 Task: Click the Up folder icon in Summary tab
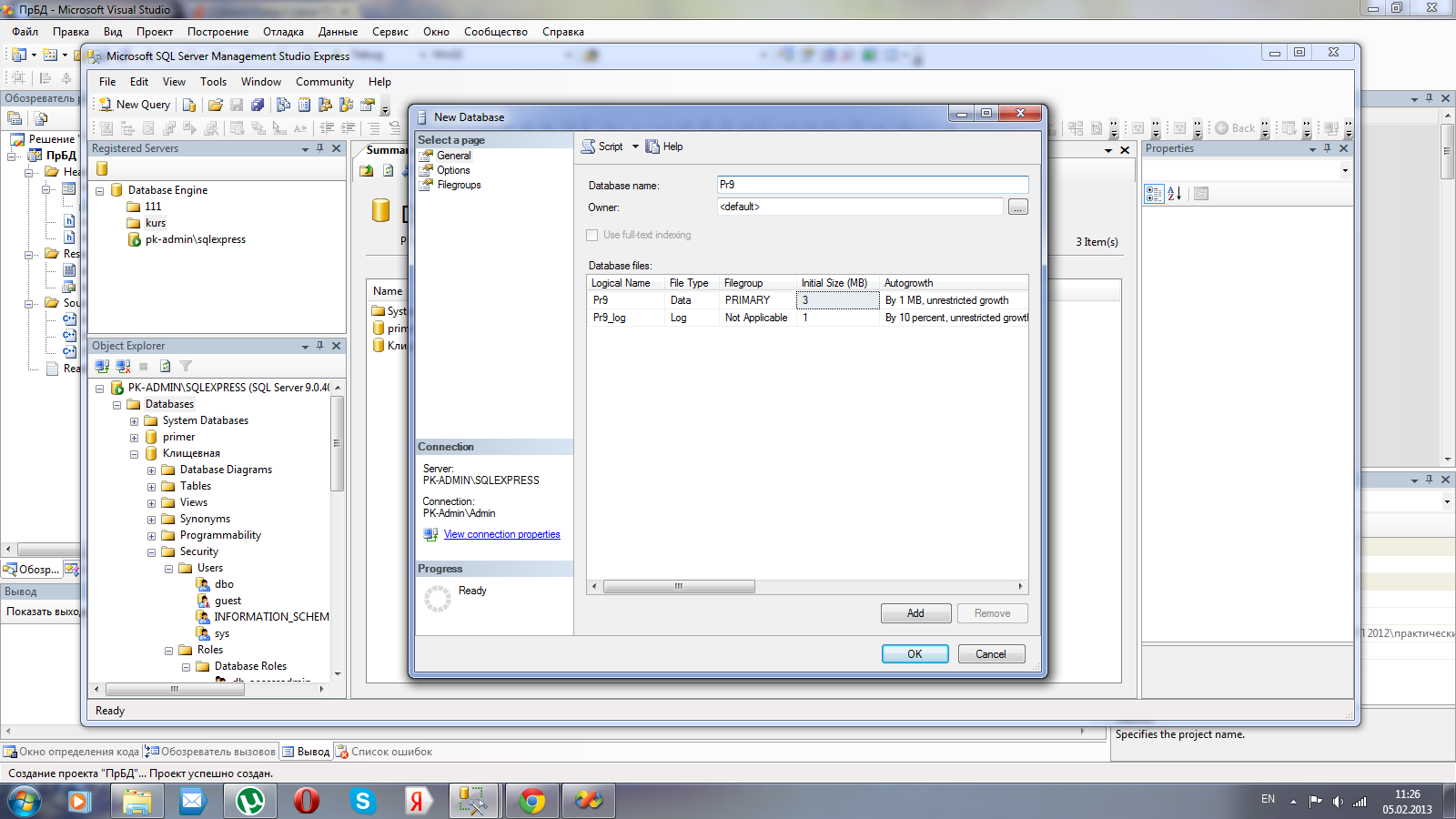(366, 170)
